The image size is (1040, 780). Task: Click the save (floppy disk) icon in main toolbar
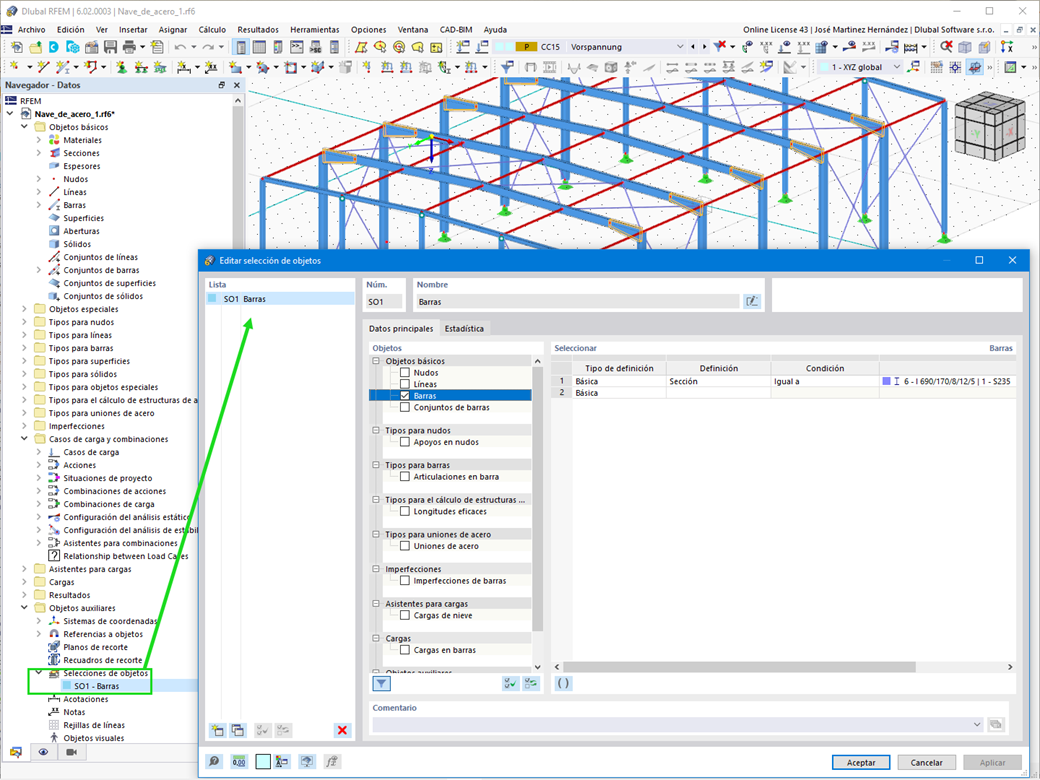pos(110,47)
